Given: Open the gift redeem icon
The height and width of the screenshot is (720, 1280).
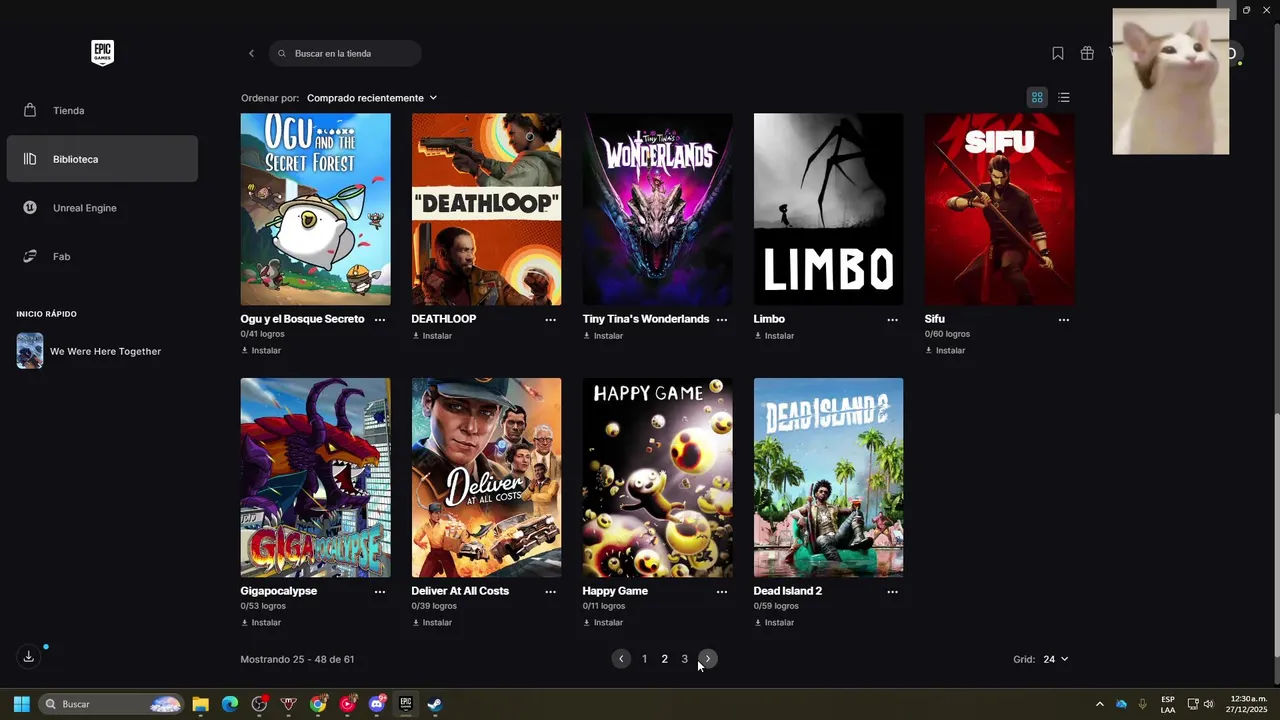Looking at the screenshot, I should tap(1087, 53).
